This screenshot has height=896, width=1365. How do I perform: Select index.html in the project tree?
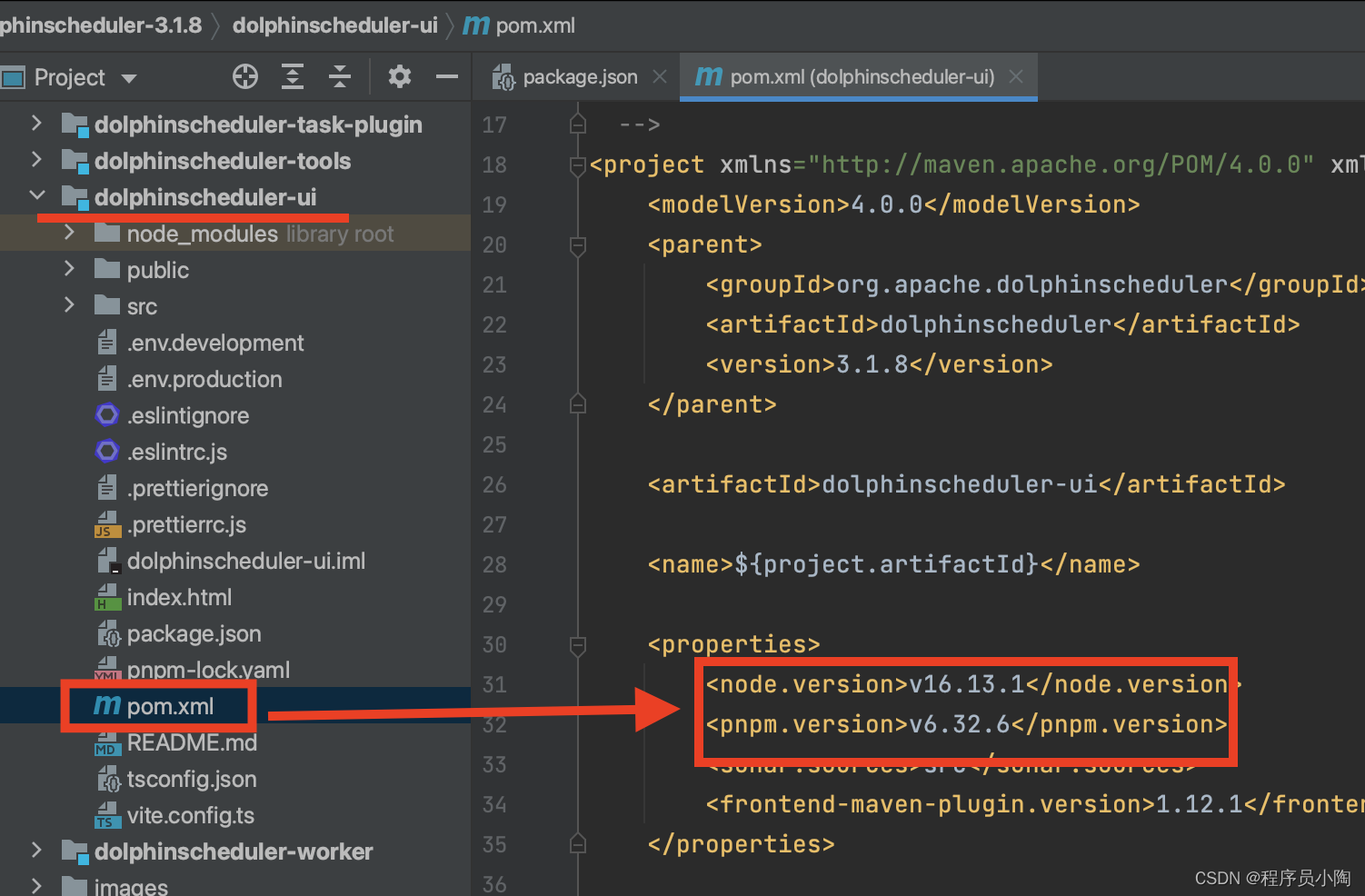click(179, 597)
